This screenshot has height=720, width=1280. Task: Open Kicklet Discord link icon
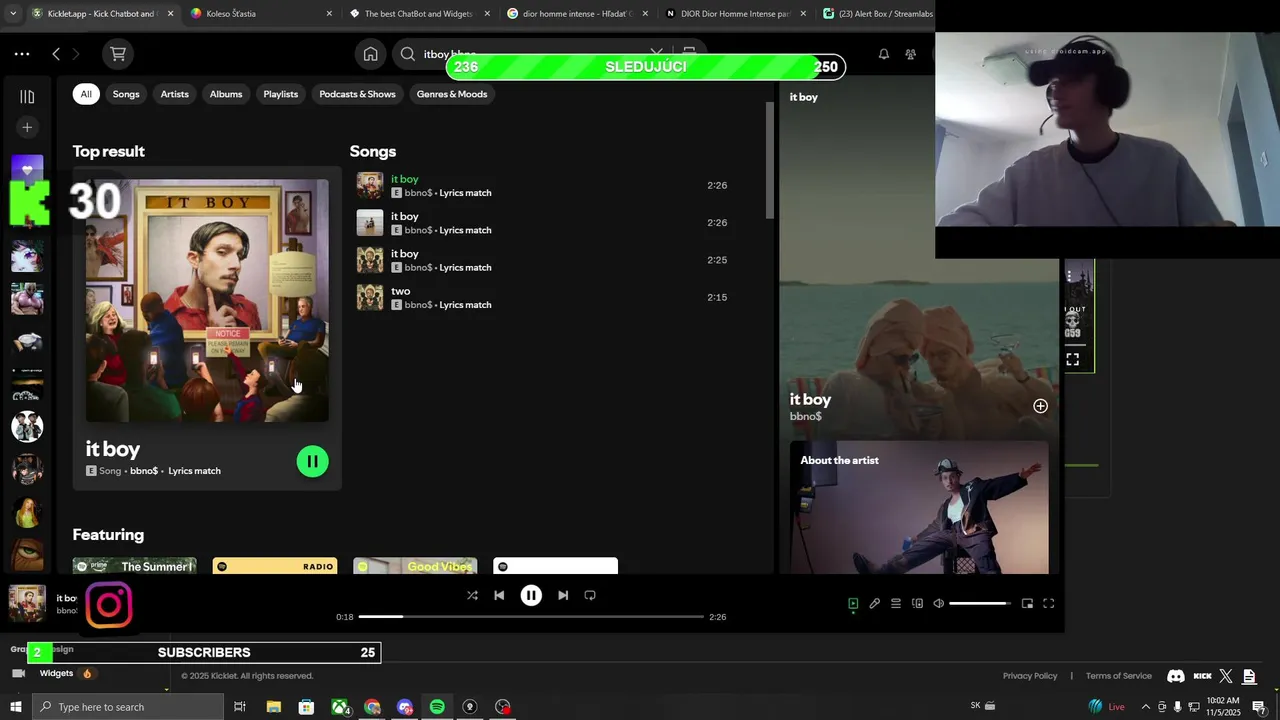click(1176, 676)
